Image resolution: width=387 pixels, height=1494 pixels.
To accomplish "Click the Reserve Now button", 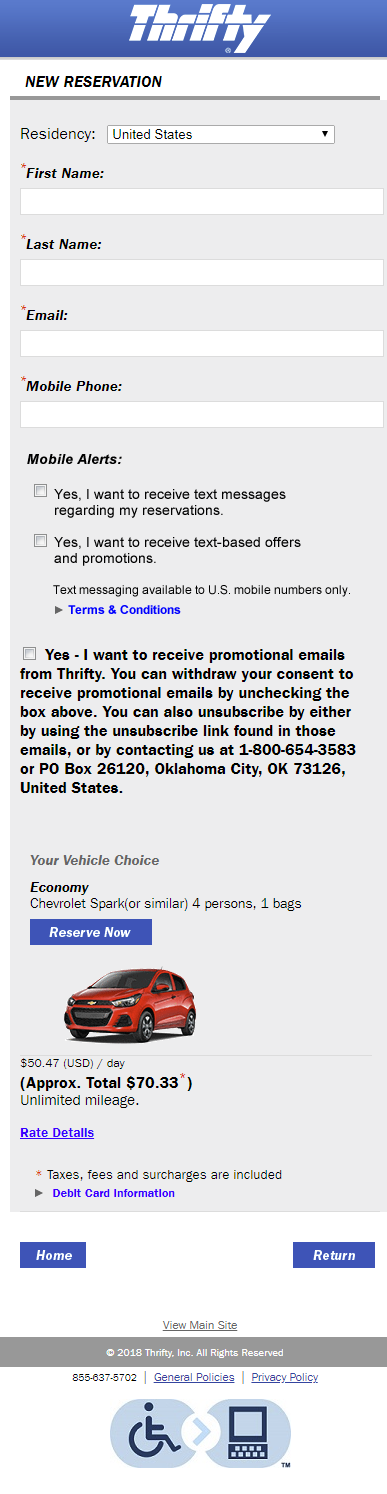I will click(91, 932).
